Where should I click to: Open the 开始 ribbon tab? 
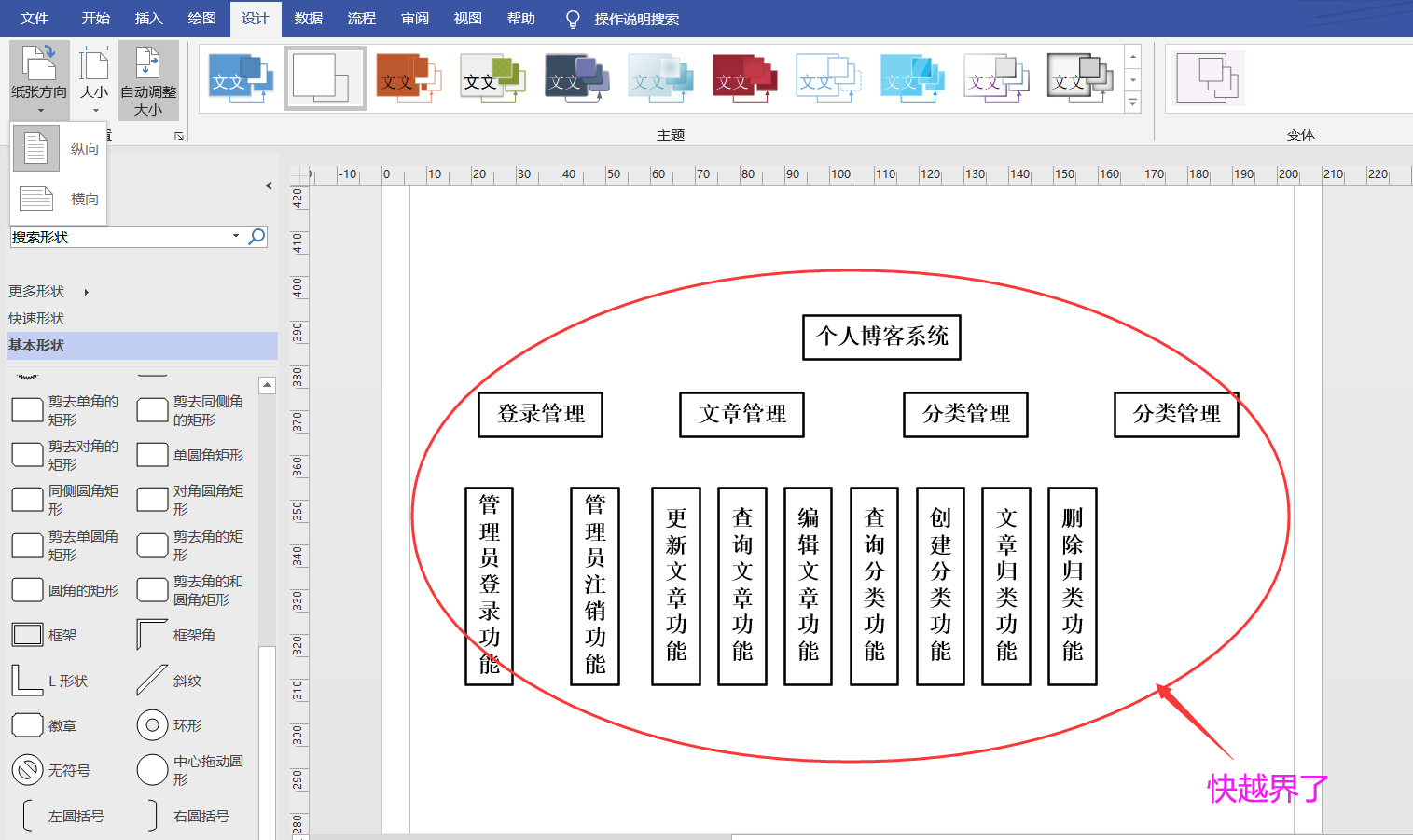(x=93, y=19)
